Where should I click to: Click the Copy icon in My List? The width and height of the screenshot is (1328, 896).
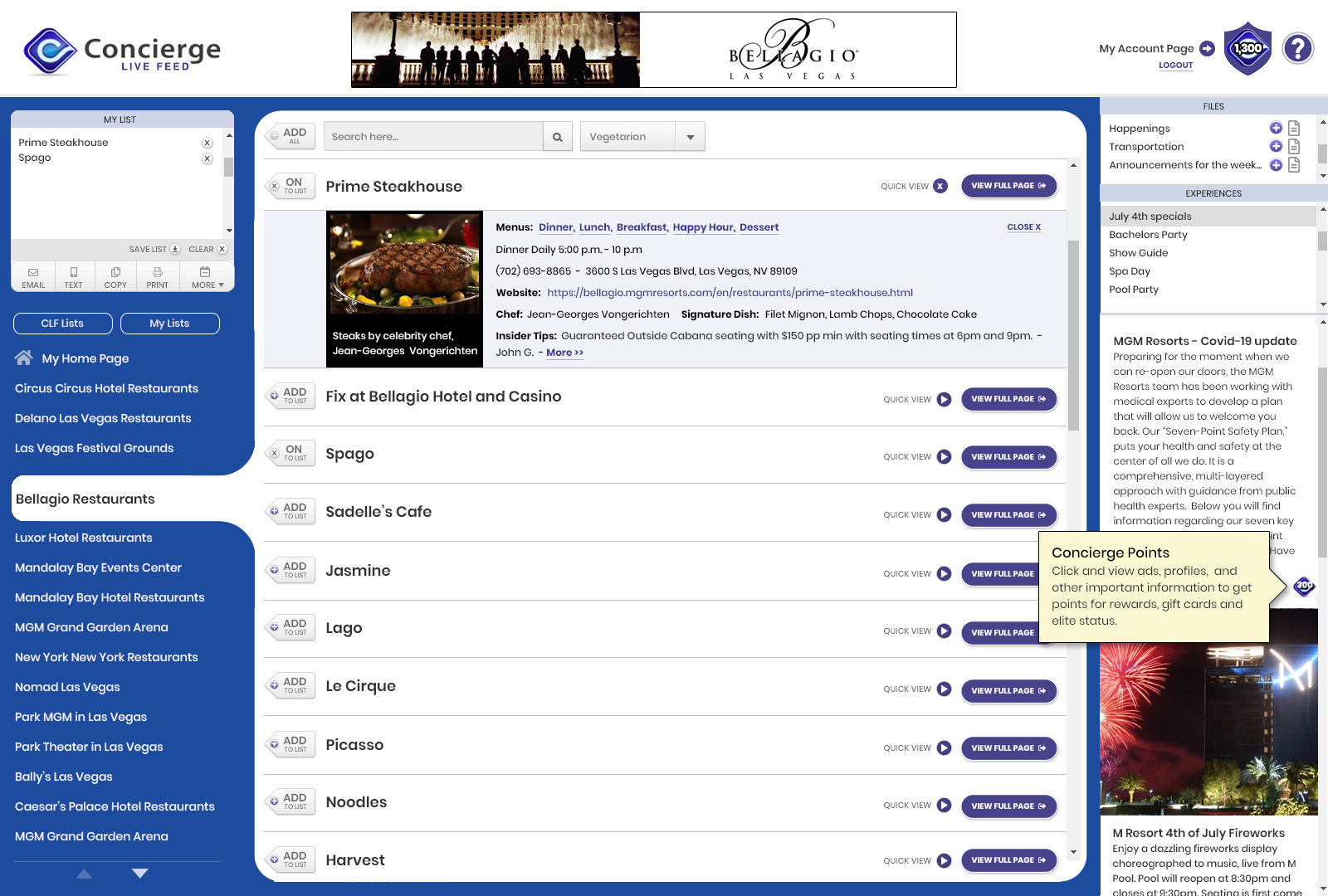click(115, 277)
